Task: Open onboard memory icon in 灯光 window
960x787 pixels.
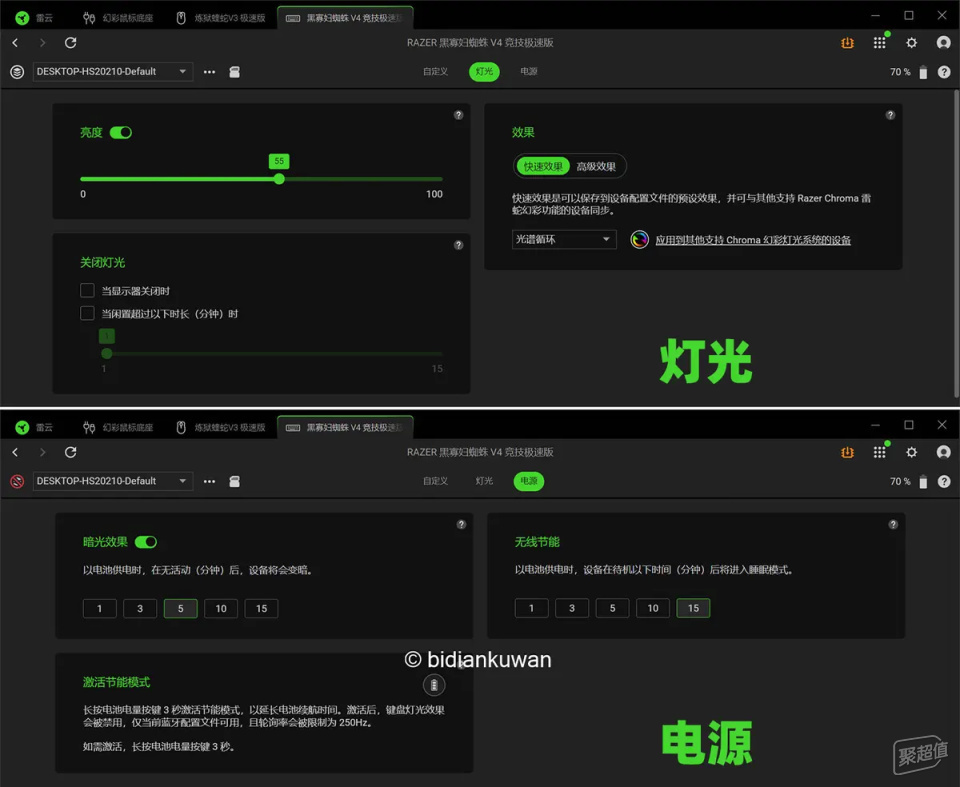Action: tap(234, 72)
